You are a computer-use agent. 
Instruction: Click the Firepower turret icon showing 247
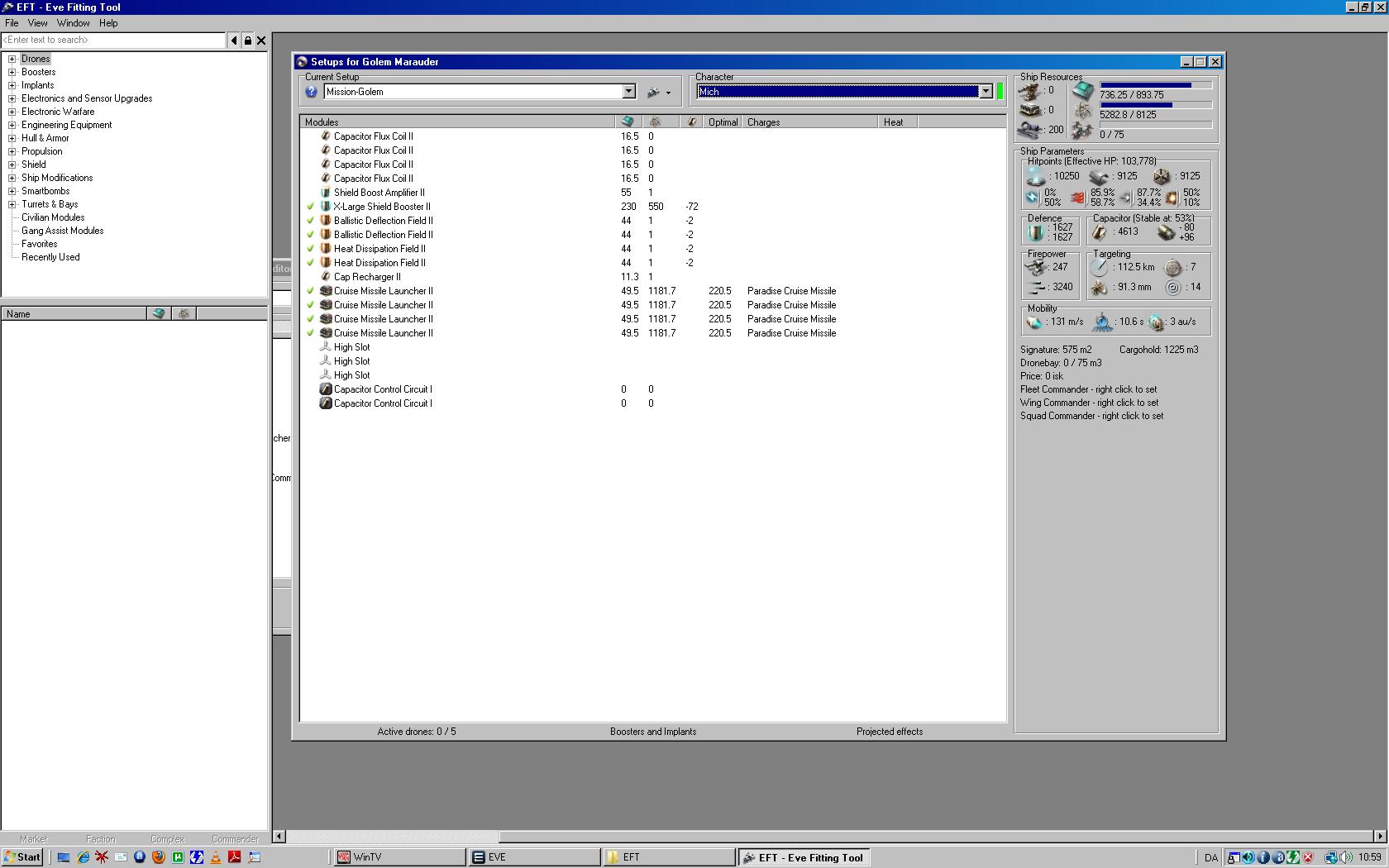coord(1036,267)
